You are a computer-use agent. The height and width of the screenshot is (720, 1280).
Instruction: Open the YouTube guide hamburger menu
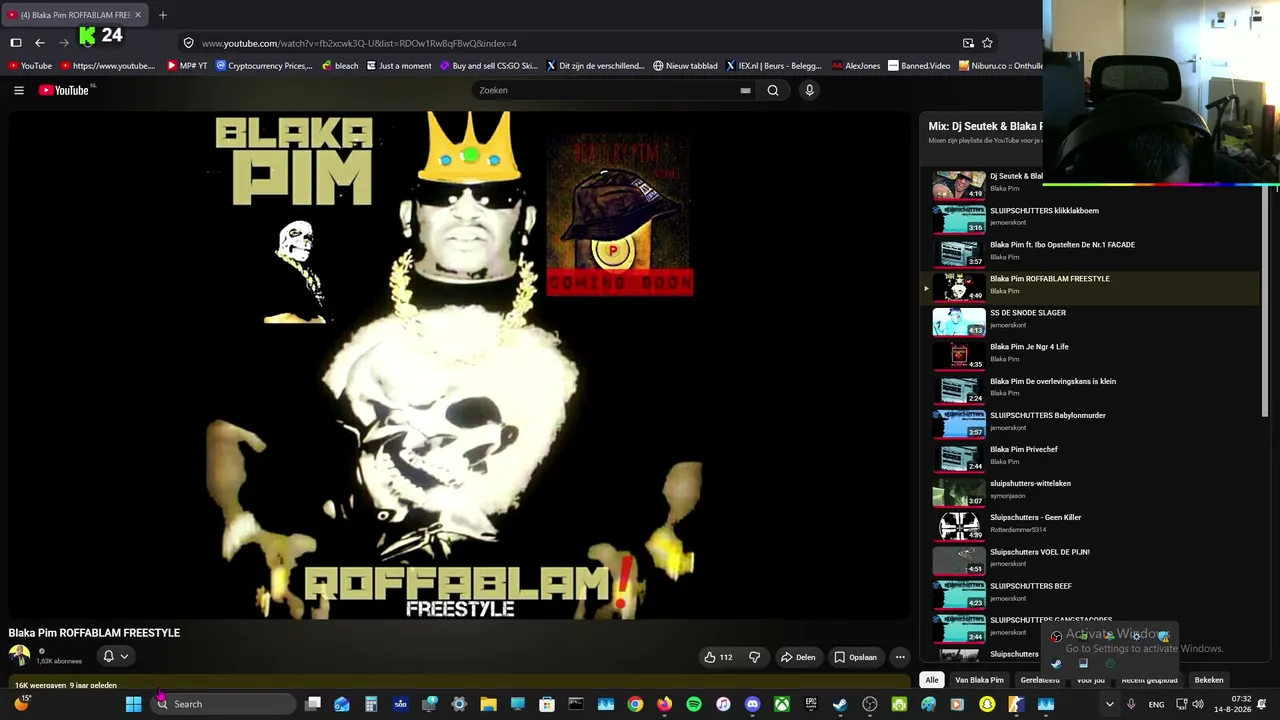pyautogui.click(x=19, y=90)
